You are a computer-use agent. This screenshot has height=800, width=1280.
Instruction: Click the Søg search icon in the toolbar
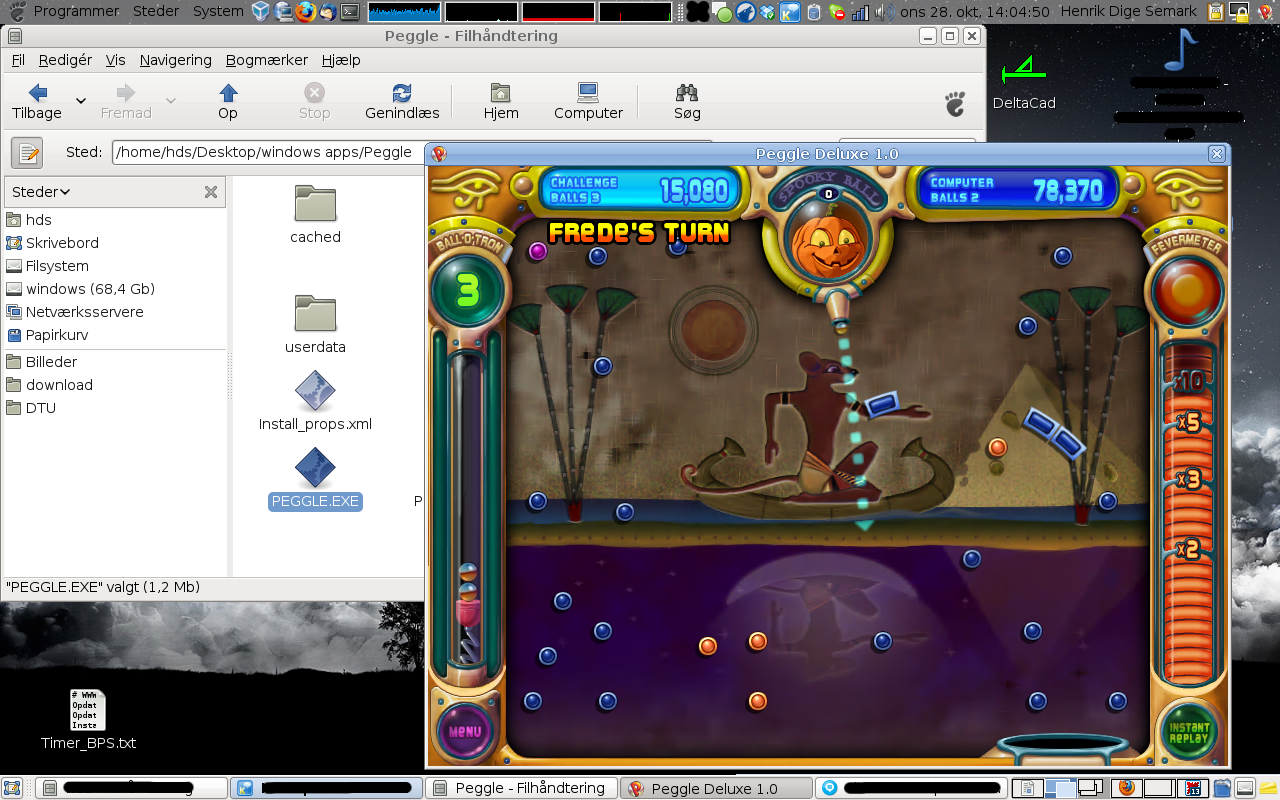[x=686, y=93]
